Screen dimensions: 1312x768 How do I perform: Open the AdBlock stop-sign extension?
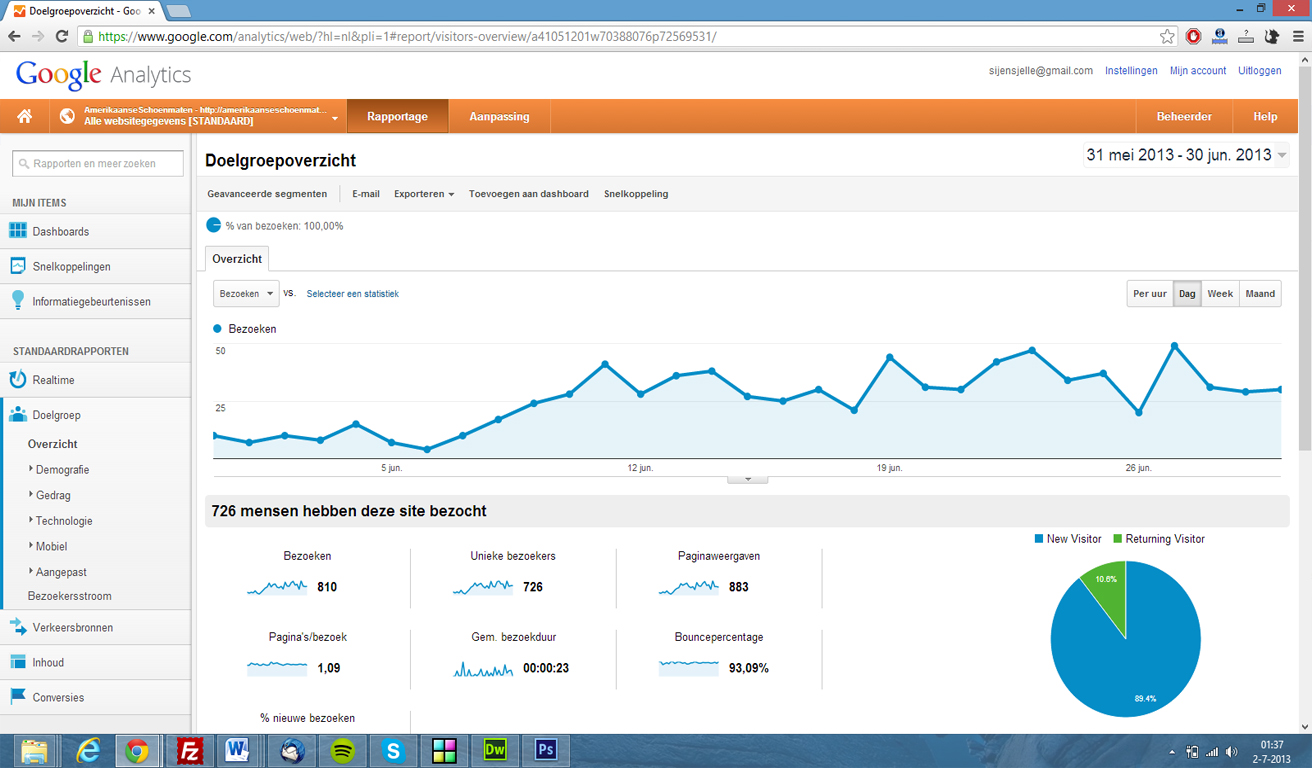click(x=1193, y=36)
